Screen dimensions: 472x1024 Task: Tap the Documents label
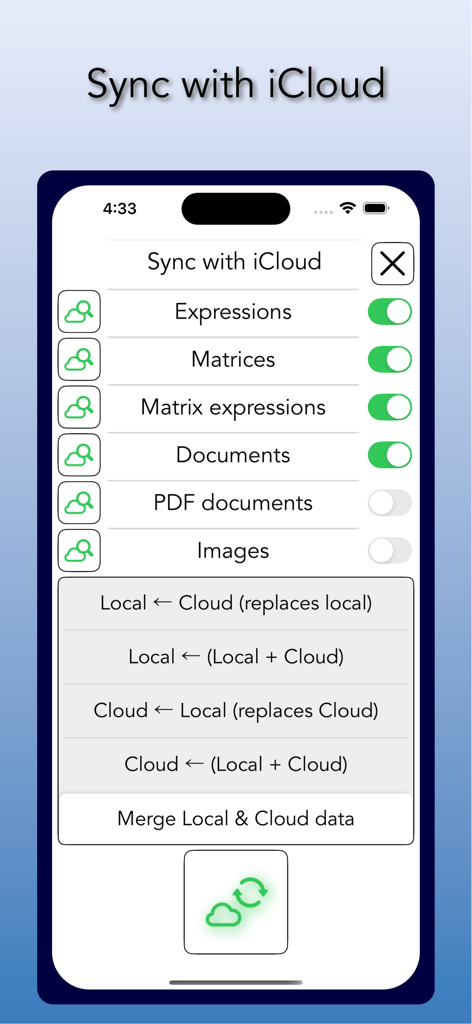click(x=233, y=455)
